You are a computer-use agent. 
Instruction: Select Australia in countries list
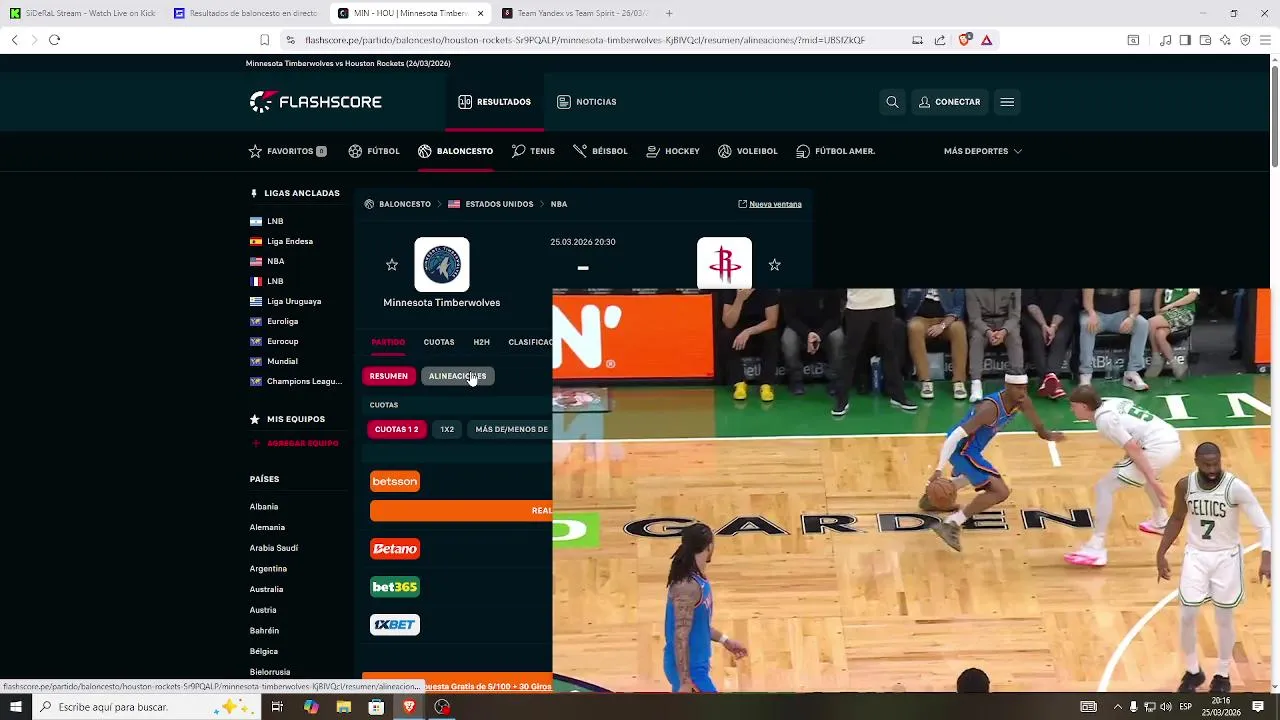266,589
